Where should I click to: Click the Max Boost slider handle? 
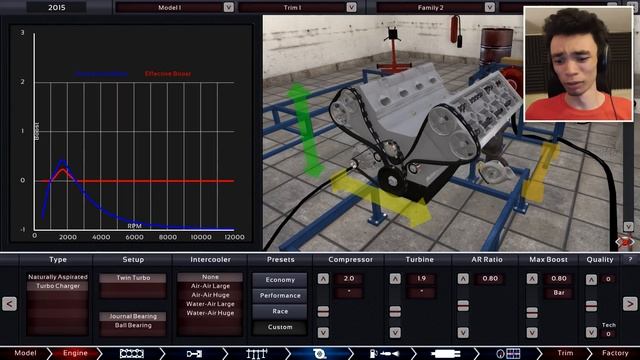(x=532, y=313)
